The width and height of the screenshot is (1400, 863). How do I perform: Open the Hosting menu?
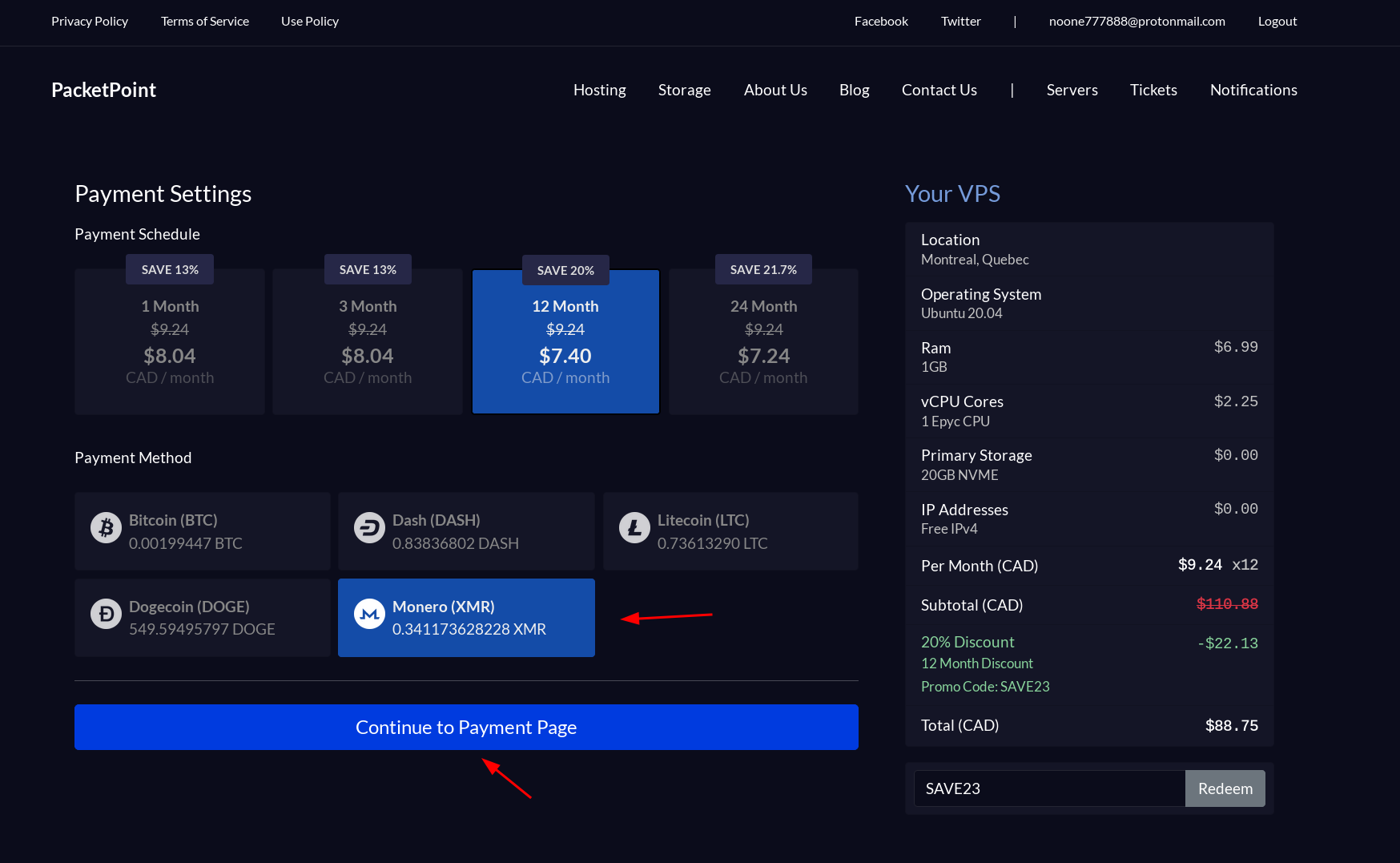600,90
